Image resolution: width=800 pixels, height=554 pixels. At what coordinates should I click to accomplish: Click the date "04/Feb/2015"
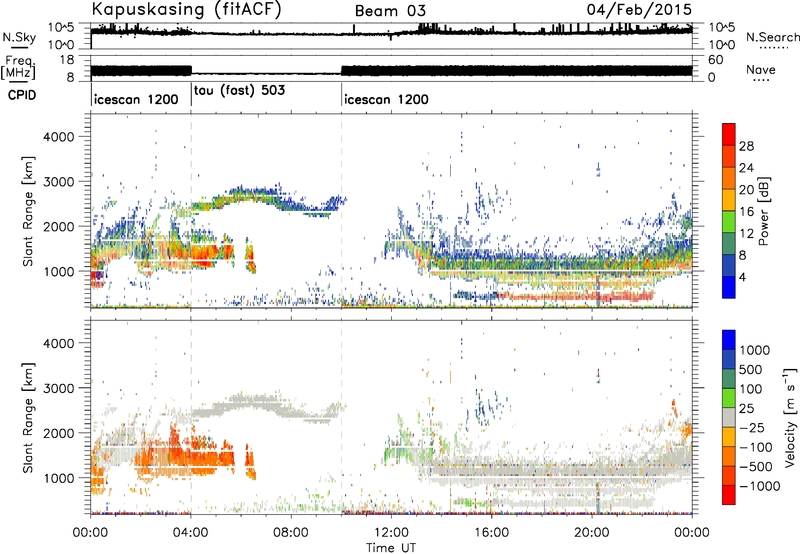point(639,9)
